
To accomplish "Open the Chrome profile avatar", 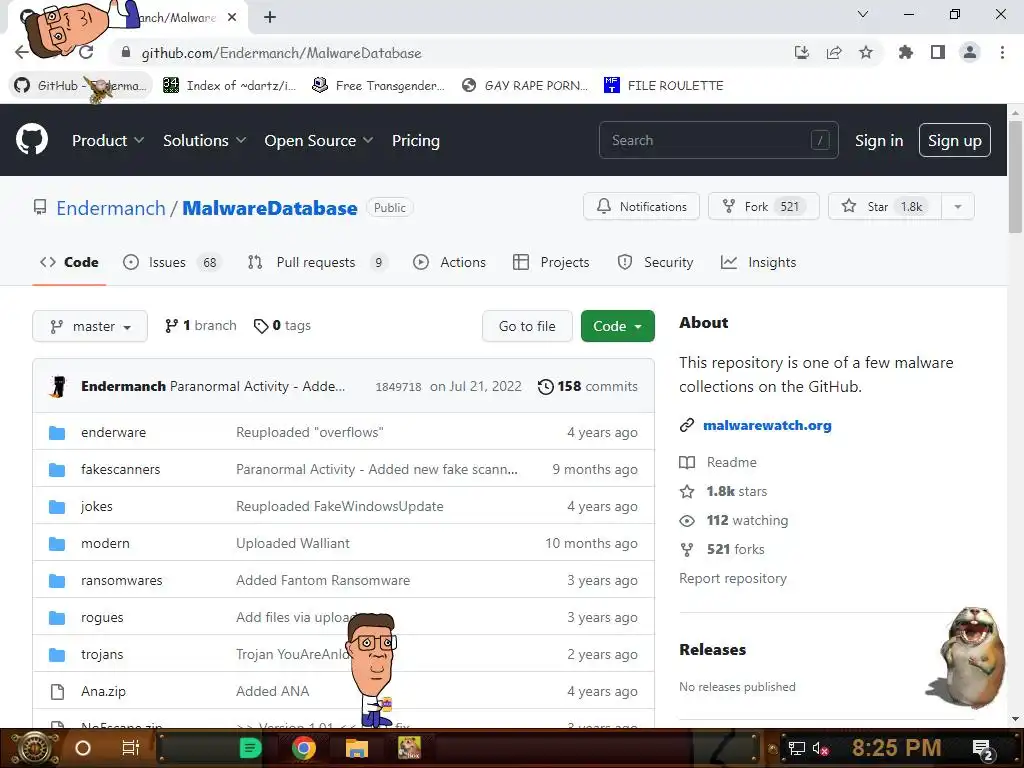I will [970, 52].
